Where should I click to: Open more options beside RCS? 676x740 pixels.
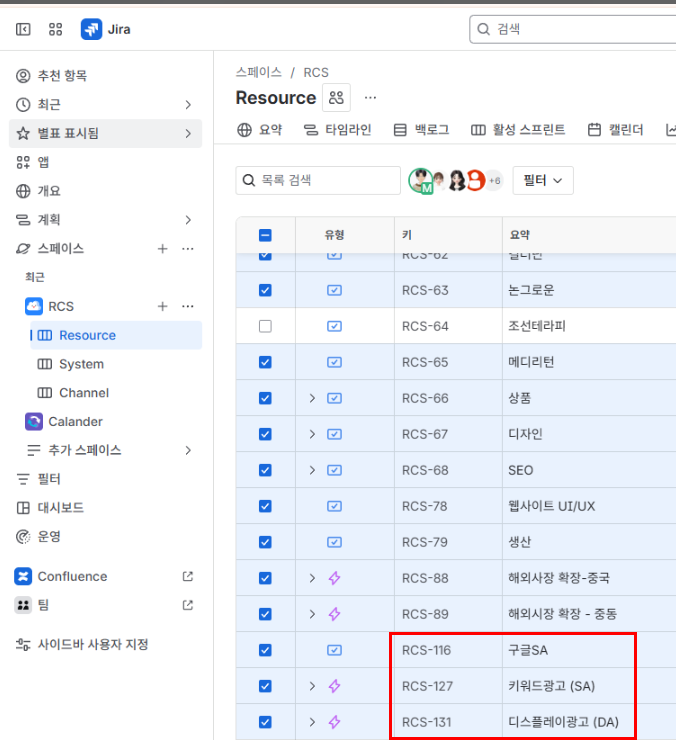click(187, 306)
